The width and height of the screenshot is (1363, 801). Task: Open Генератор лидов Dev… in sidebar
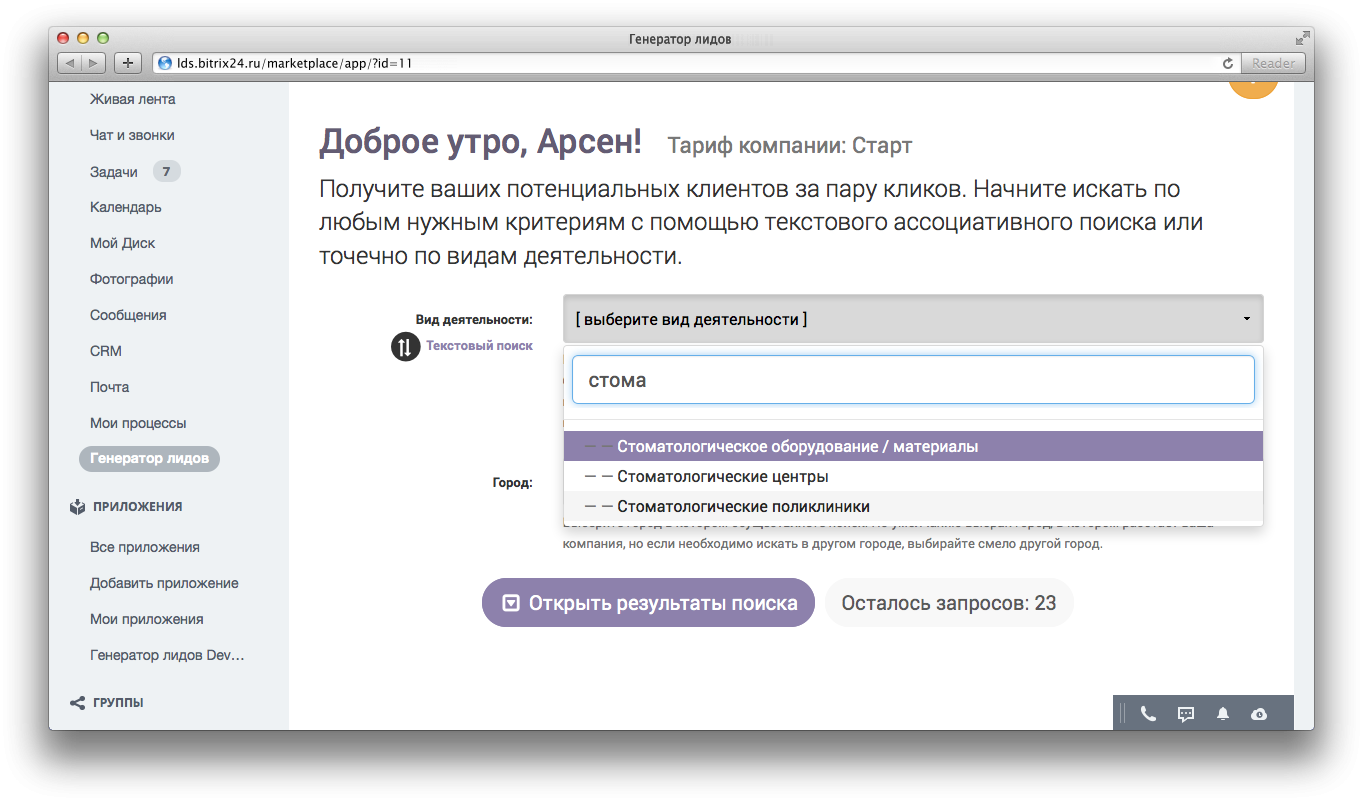tap(167, 655)
